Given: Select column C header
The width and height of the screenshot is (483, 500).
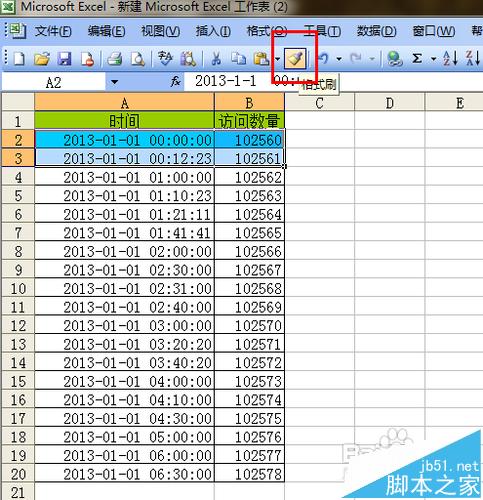Looking at the screenshot, I should tap(320, 103).
